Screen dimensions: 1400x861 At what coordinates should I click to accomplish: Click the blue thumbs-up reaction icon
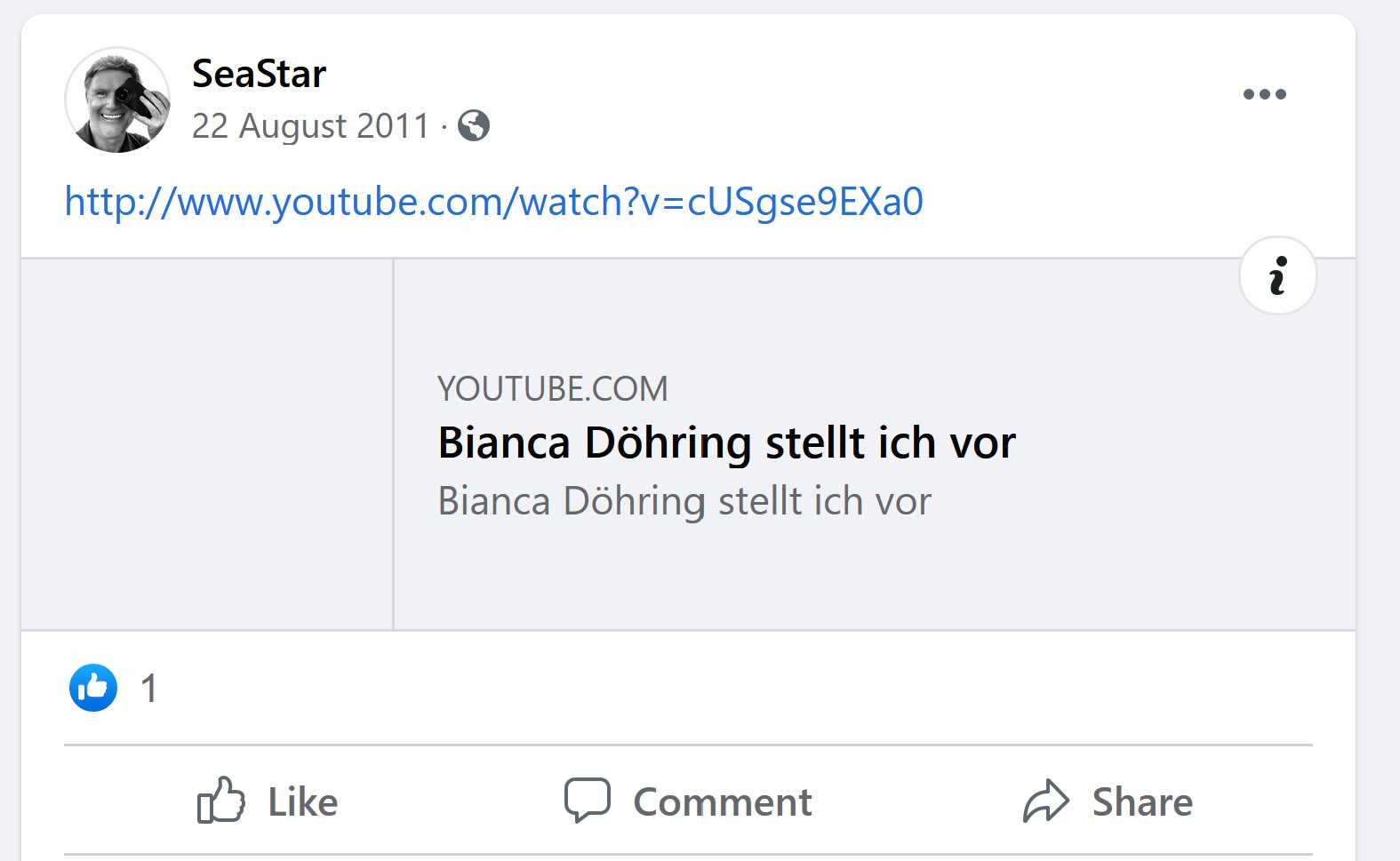tap(93, 688)
